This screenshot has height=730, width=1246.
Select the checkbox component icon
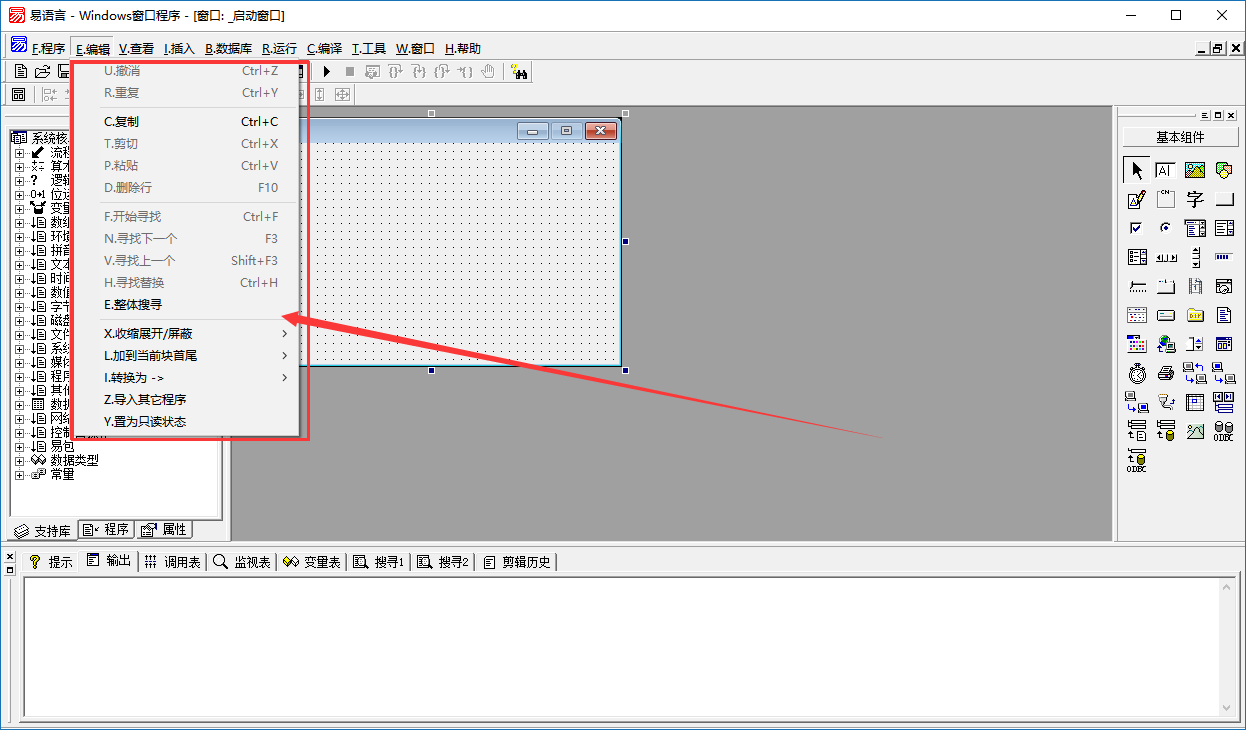pos(1137,228)
